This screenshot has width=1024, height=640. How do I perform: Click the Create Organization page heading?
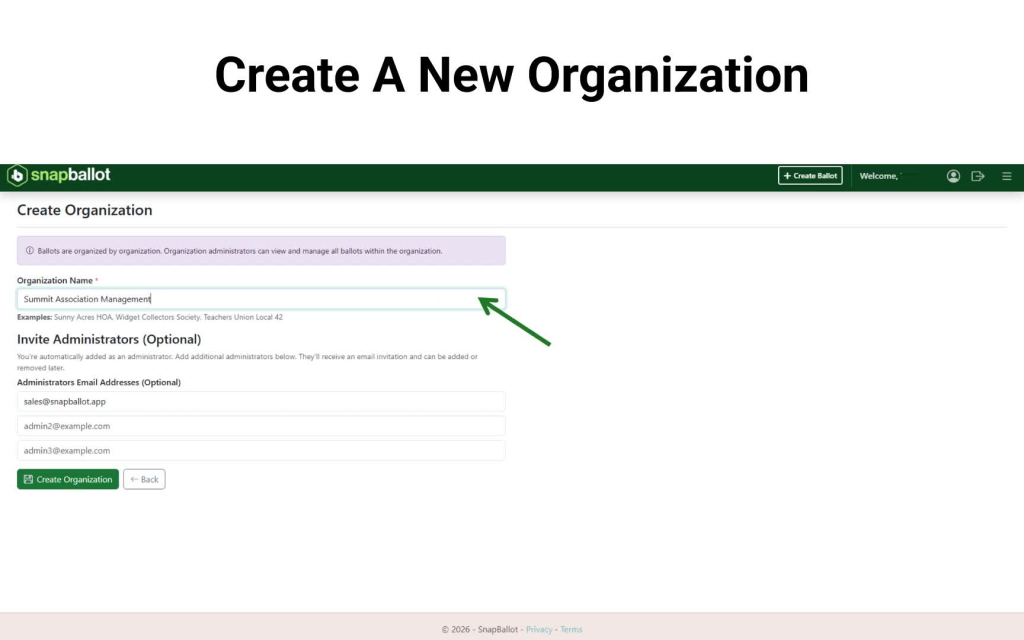point(84,210)
